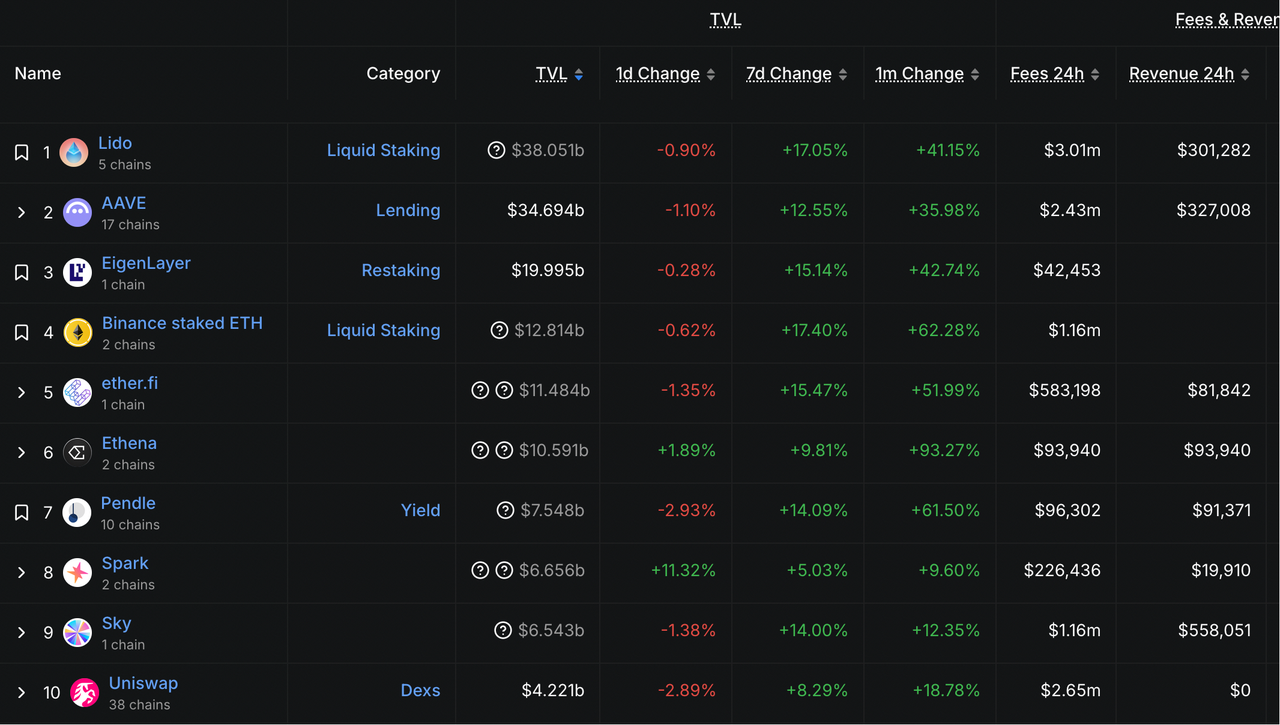Screen dimensions: 1280x725
Task: Click the question-mark icon beside Pendle TVL
Action: tap(505, 510)
